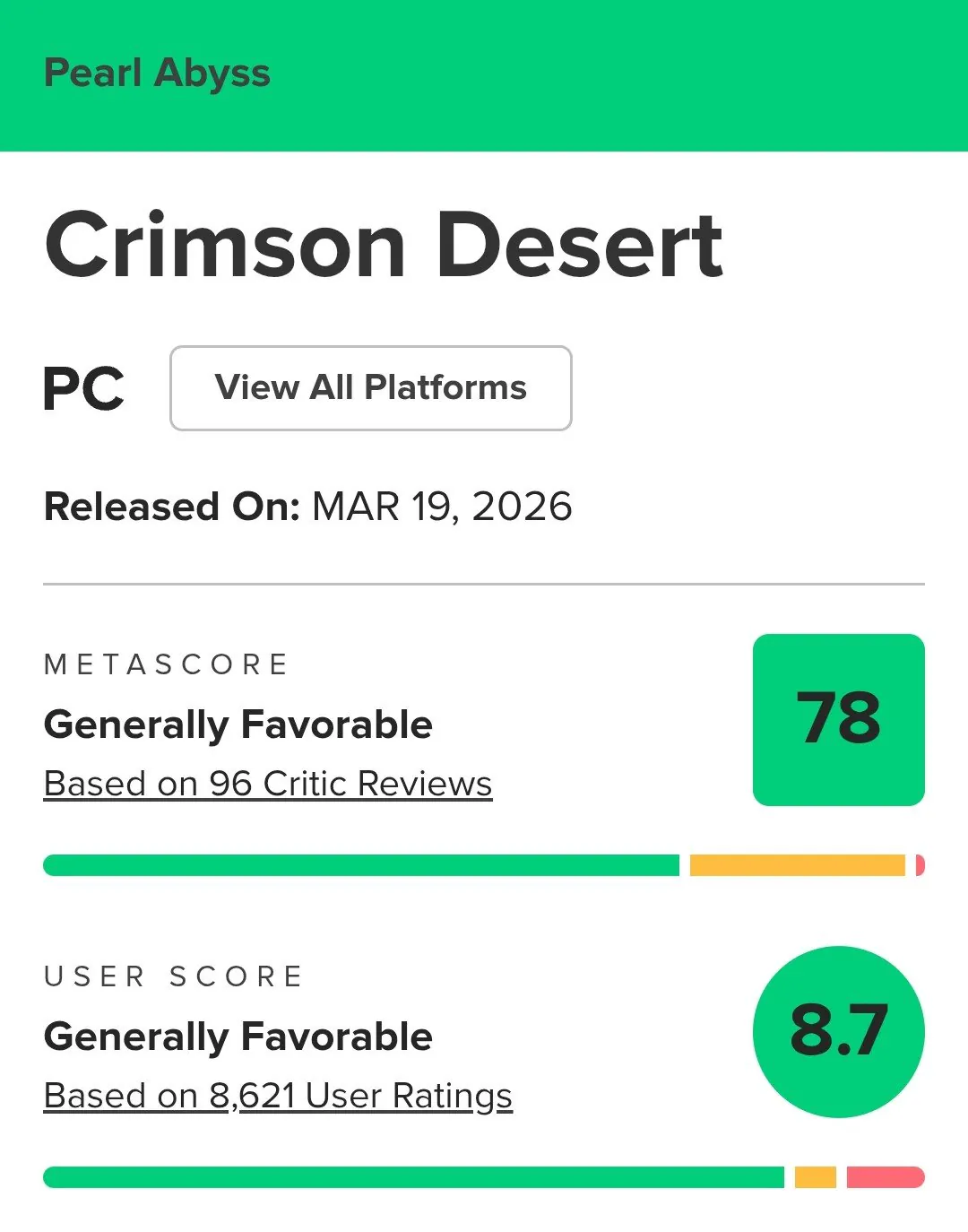Viewport: 968px width, 1232px height.
Task: Click the divider line below the release date
Action: 484,585
